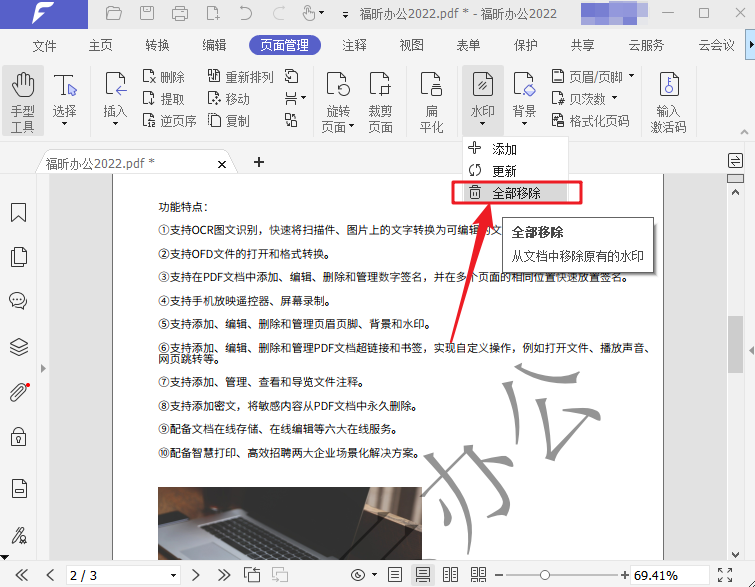Open a new tab with plus button

point(259,162)
